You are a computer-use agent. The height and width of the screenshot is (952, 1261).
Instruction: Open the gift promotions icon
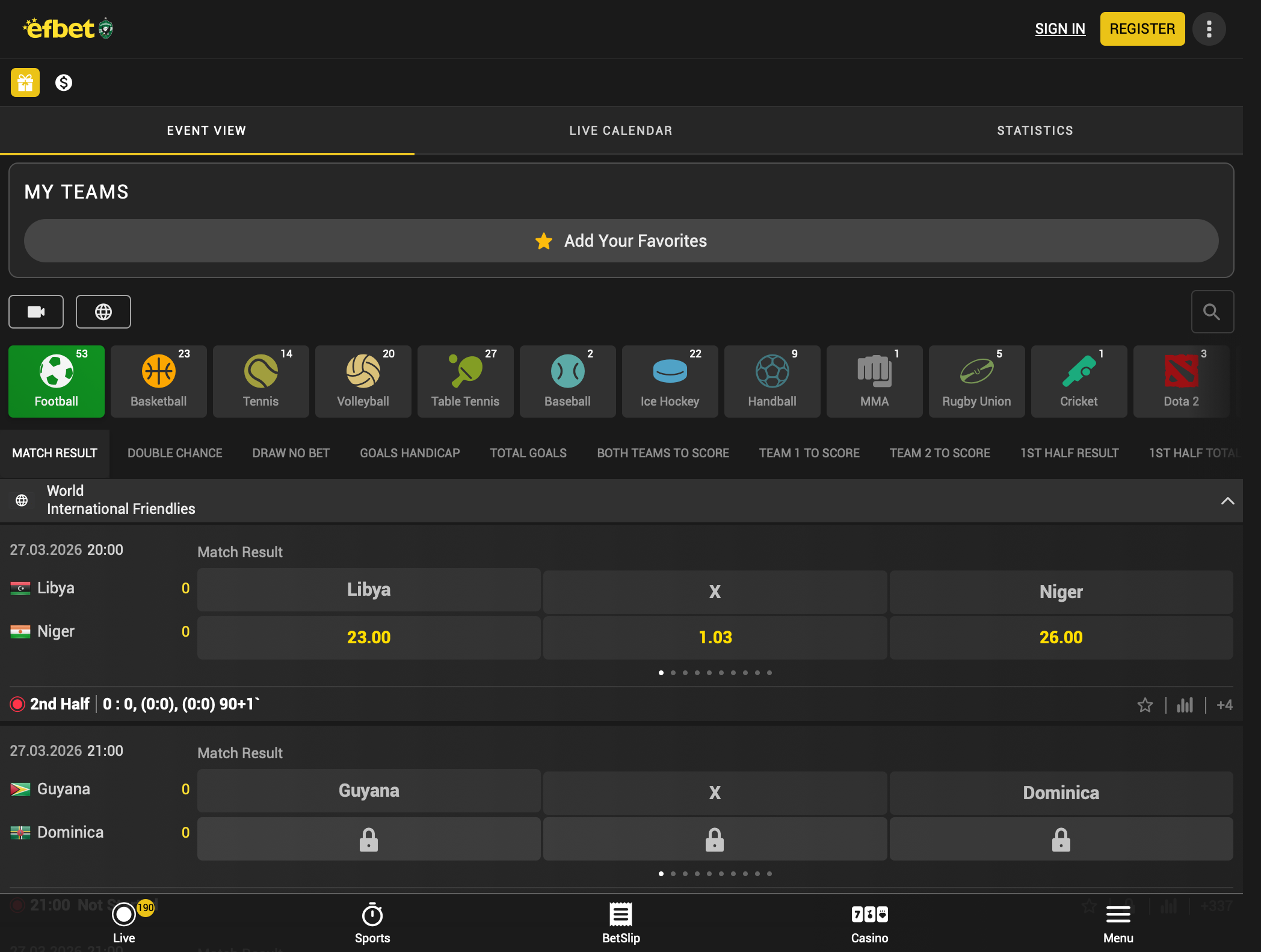[25, 82]
